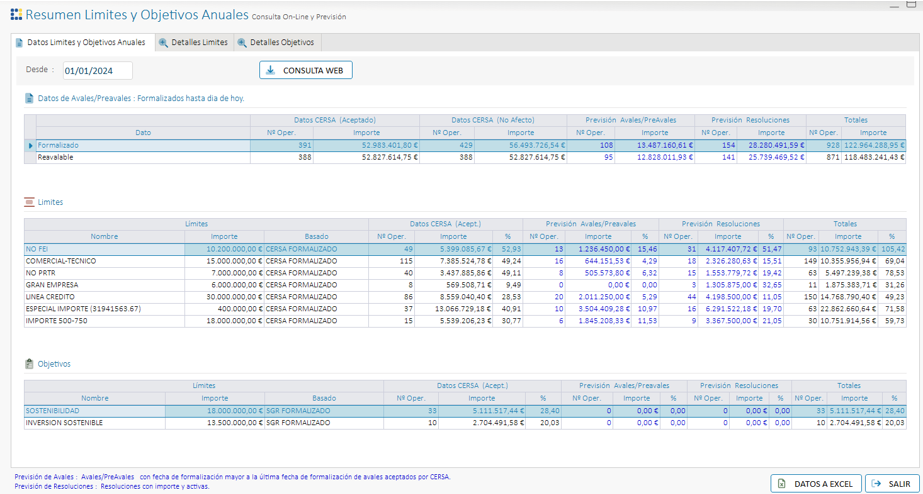Click the Nombre header in the Objetivos table
The width and height of the screenshot is (923, 494).
point(95,399)
